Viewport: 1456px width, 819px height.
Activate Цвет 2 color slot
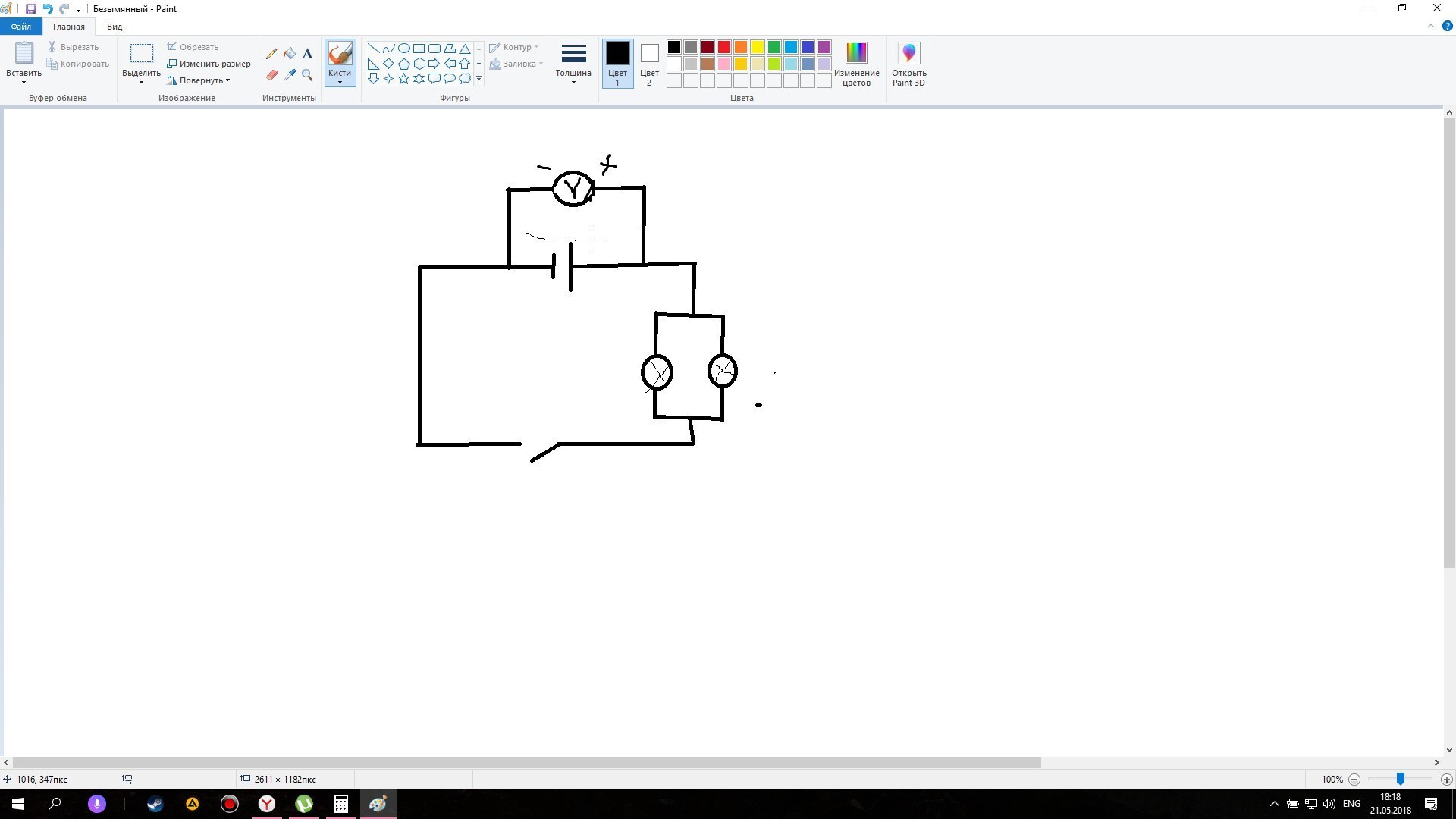(x=649, y=63)
